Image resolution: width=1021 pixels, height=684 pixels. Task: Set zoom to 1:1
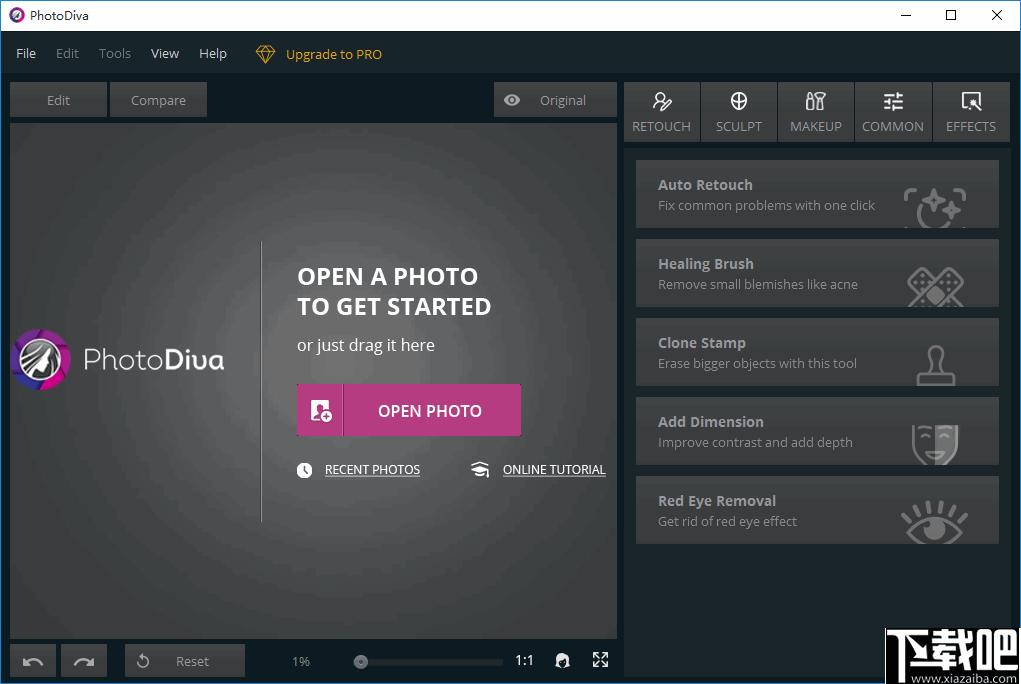pyautogui.click(x=524, y=661)
